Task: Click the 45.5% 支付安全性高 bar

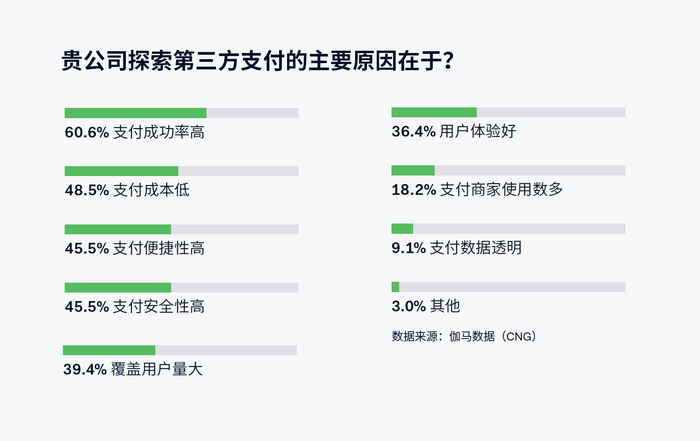Action: pyautogui.click(x=181, y=287)
